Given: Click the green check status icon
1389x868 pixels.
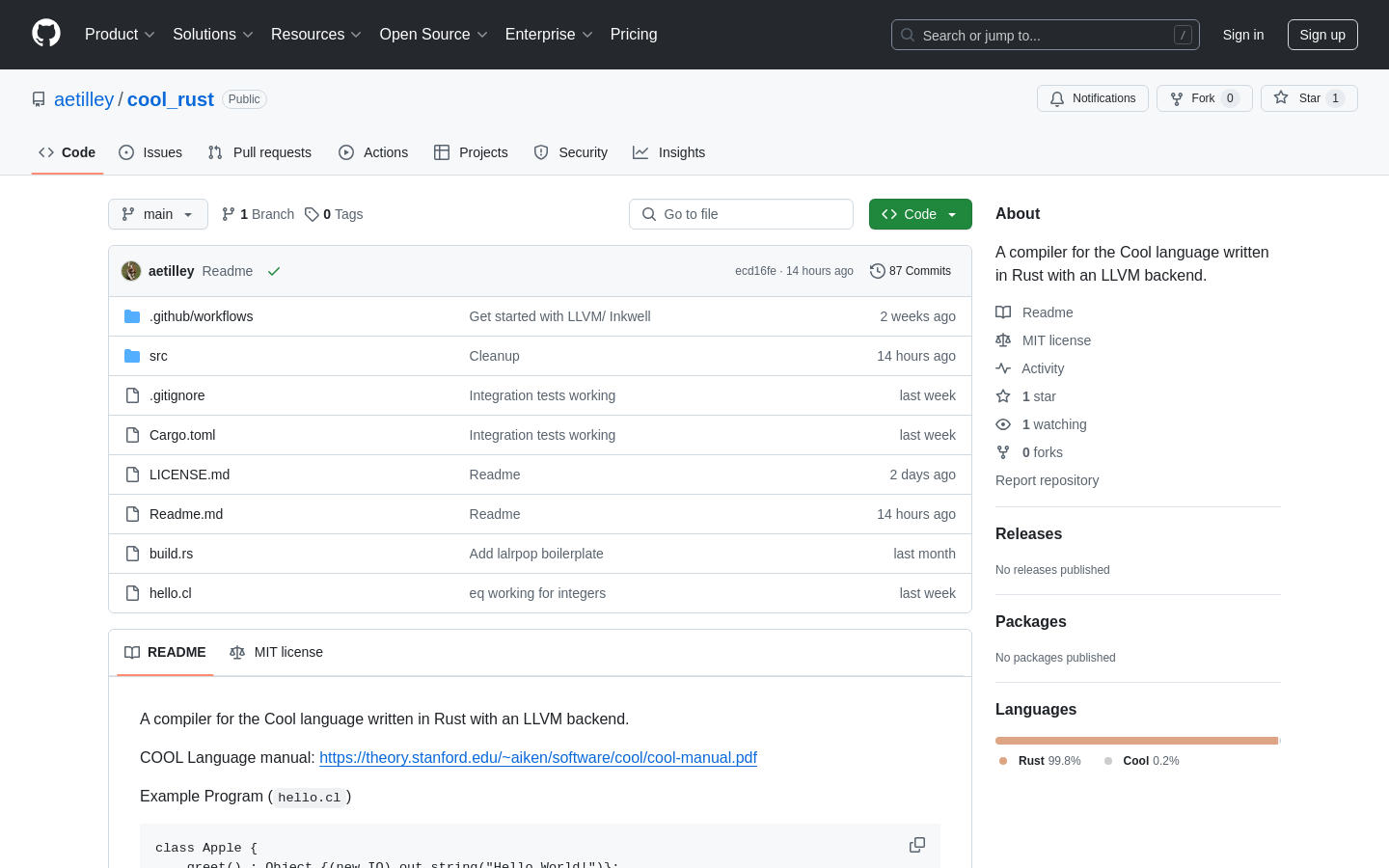Looking at the screenshot, I should click(x=274, y=271).
